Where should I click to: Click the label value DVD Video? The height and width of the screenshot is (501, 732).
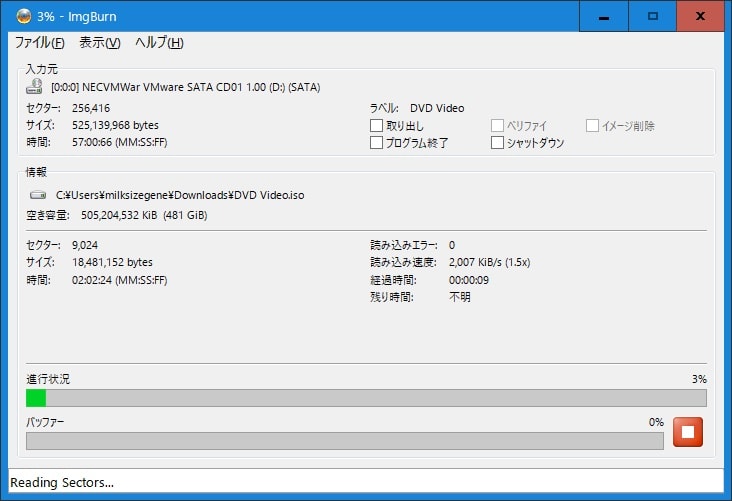click(437, 108)
